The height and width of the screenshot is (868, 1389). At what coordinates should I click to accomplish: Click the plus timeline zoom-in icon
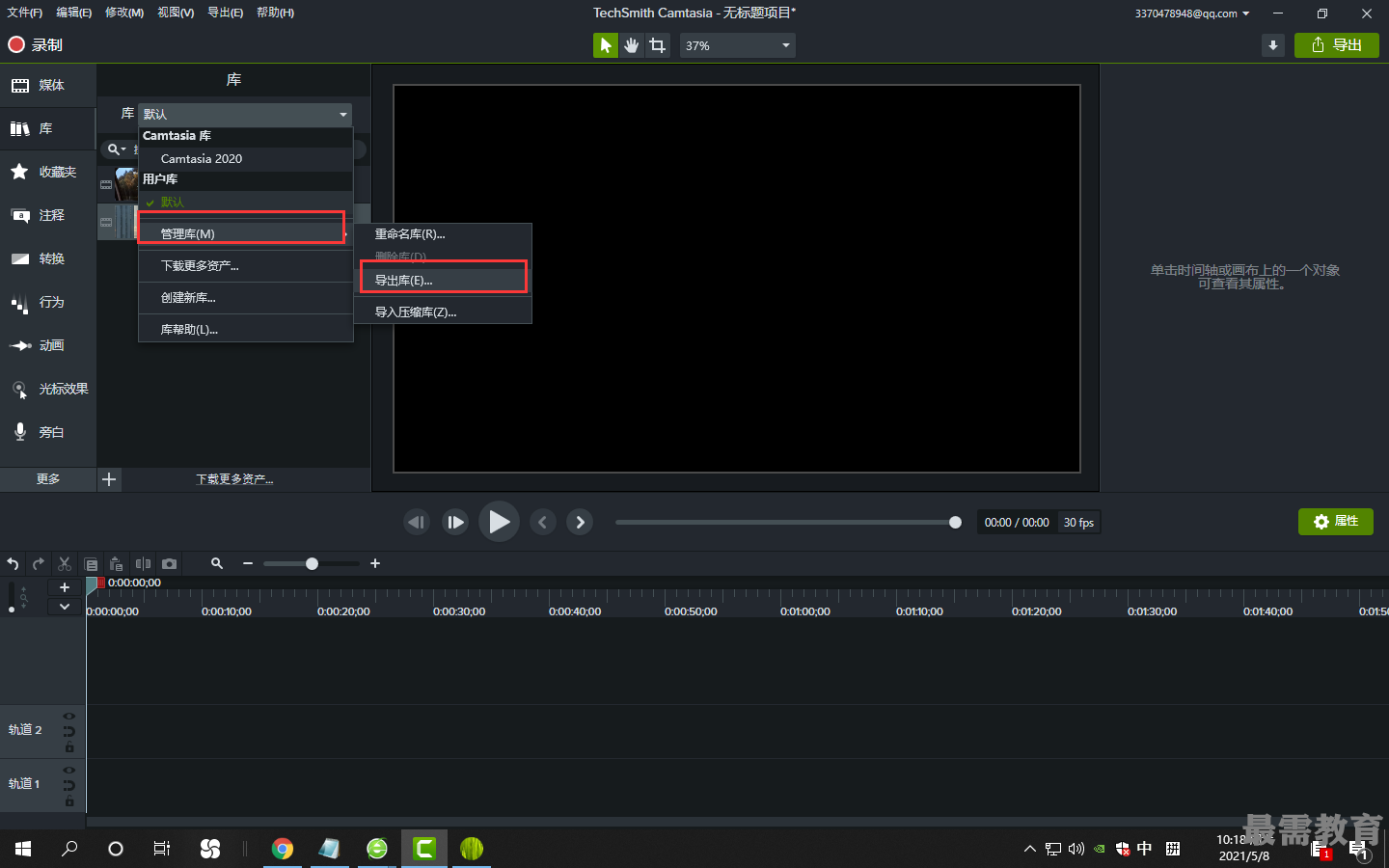pos(375,563)
